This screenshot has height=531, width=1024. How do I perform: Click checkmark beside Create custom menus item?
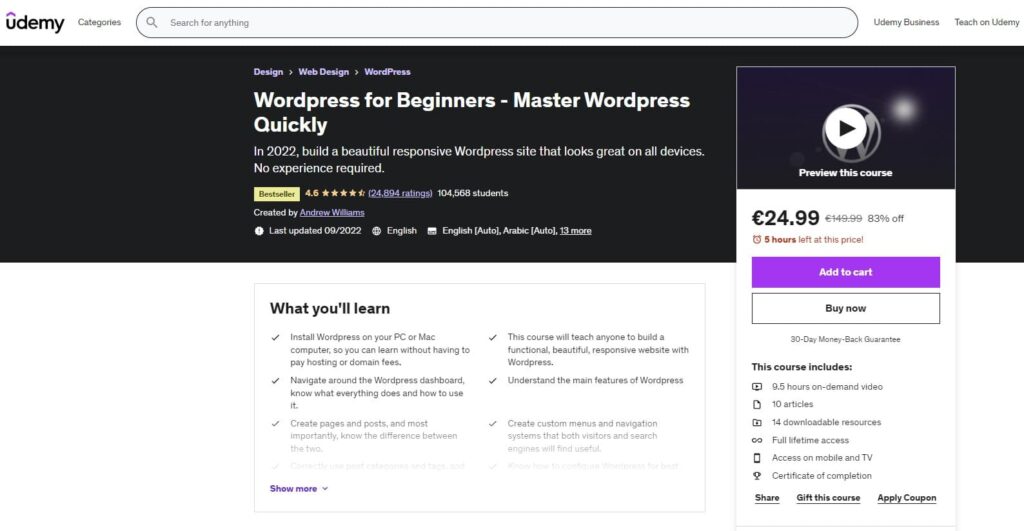point(492,424)
